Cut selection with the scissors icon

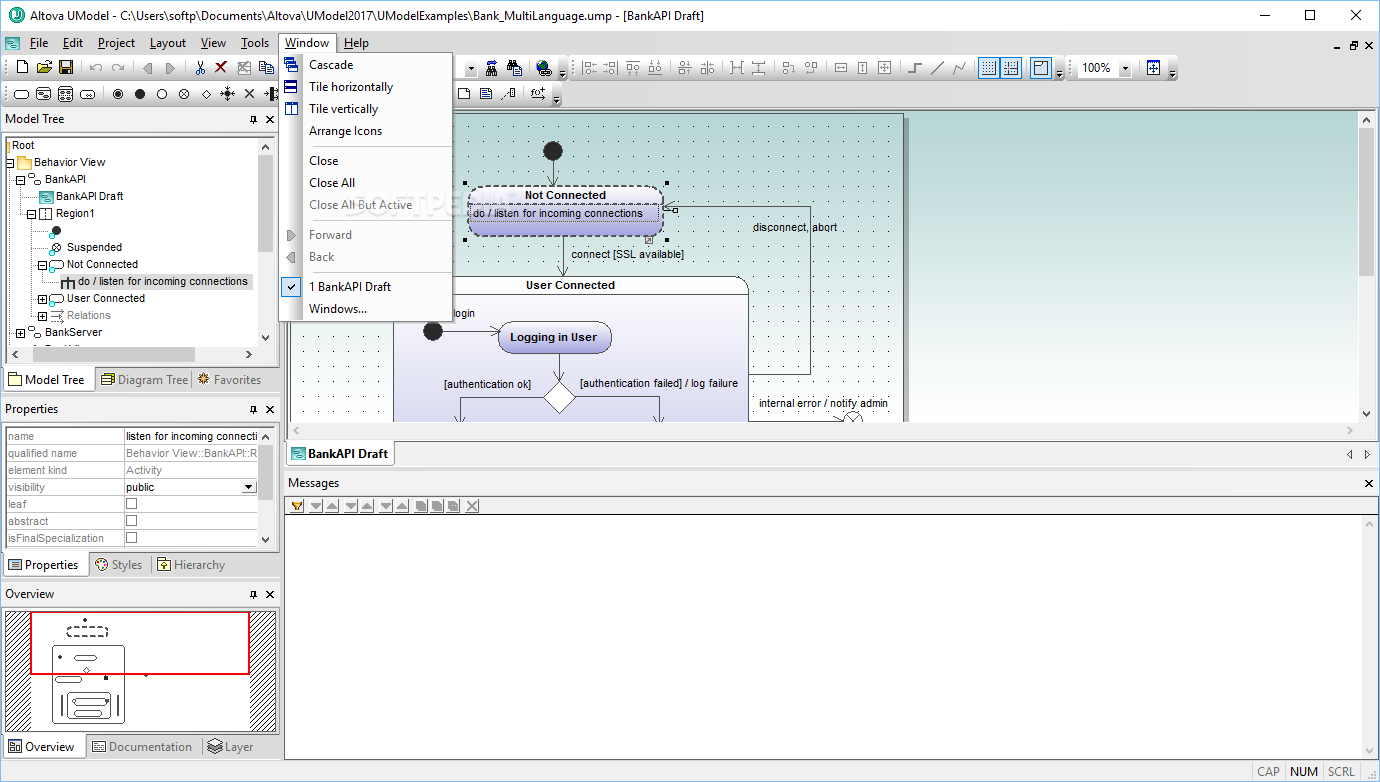(x=200, y=68)
